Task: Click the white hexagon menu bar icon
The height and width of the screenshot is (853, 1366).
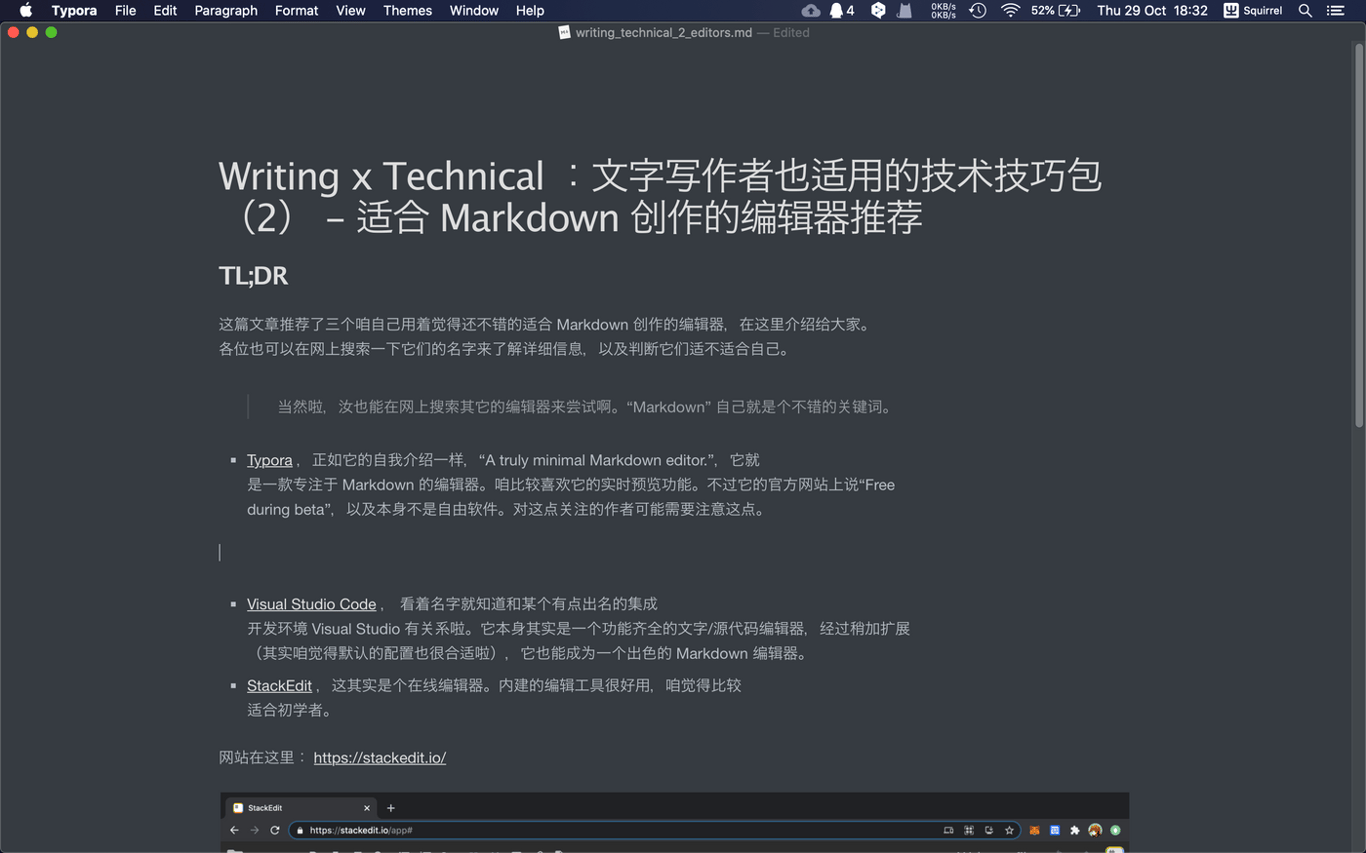Action: click(x=878, y=10)
